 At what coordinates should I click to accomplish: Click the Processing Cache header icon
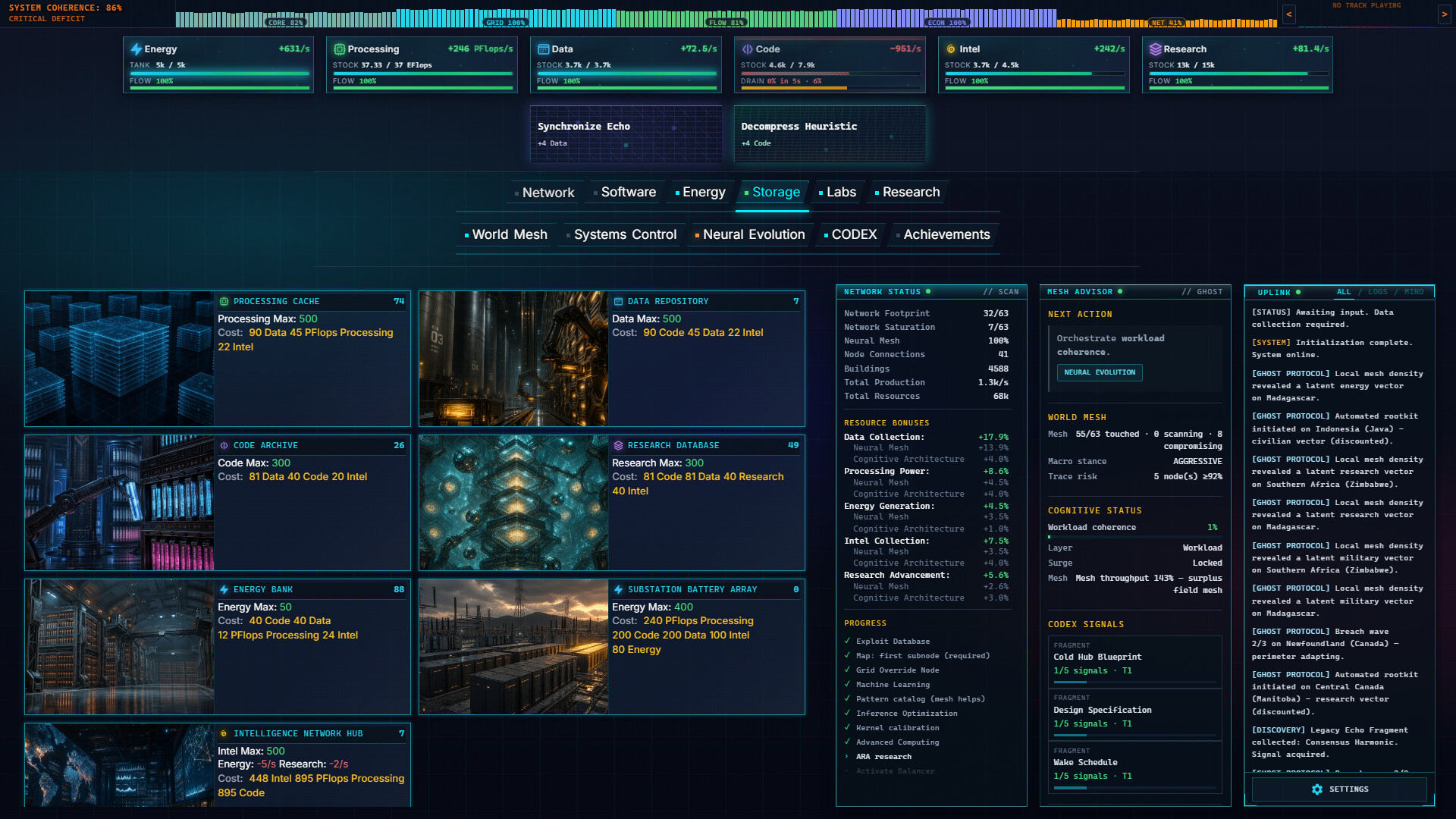point(224,301)
